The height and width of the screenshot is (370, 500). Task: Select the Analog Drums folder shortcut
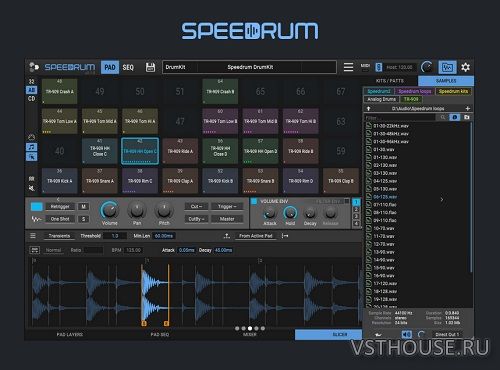(381, 99)
